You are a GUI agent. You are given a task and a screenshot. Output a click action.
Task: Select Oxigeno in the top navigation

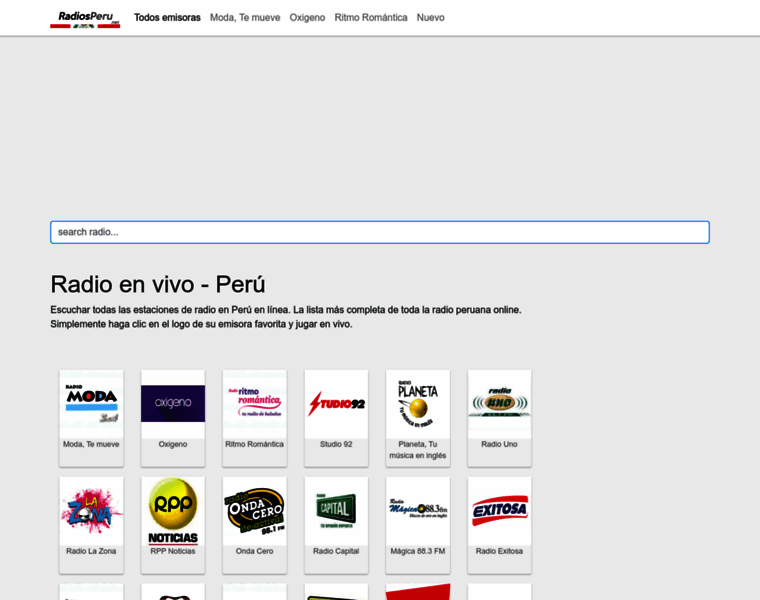click(307, 17)
